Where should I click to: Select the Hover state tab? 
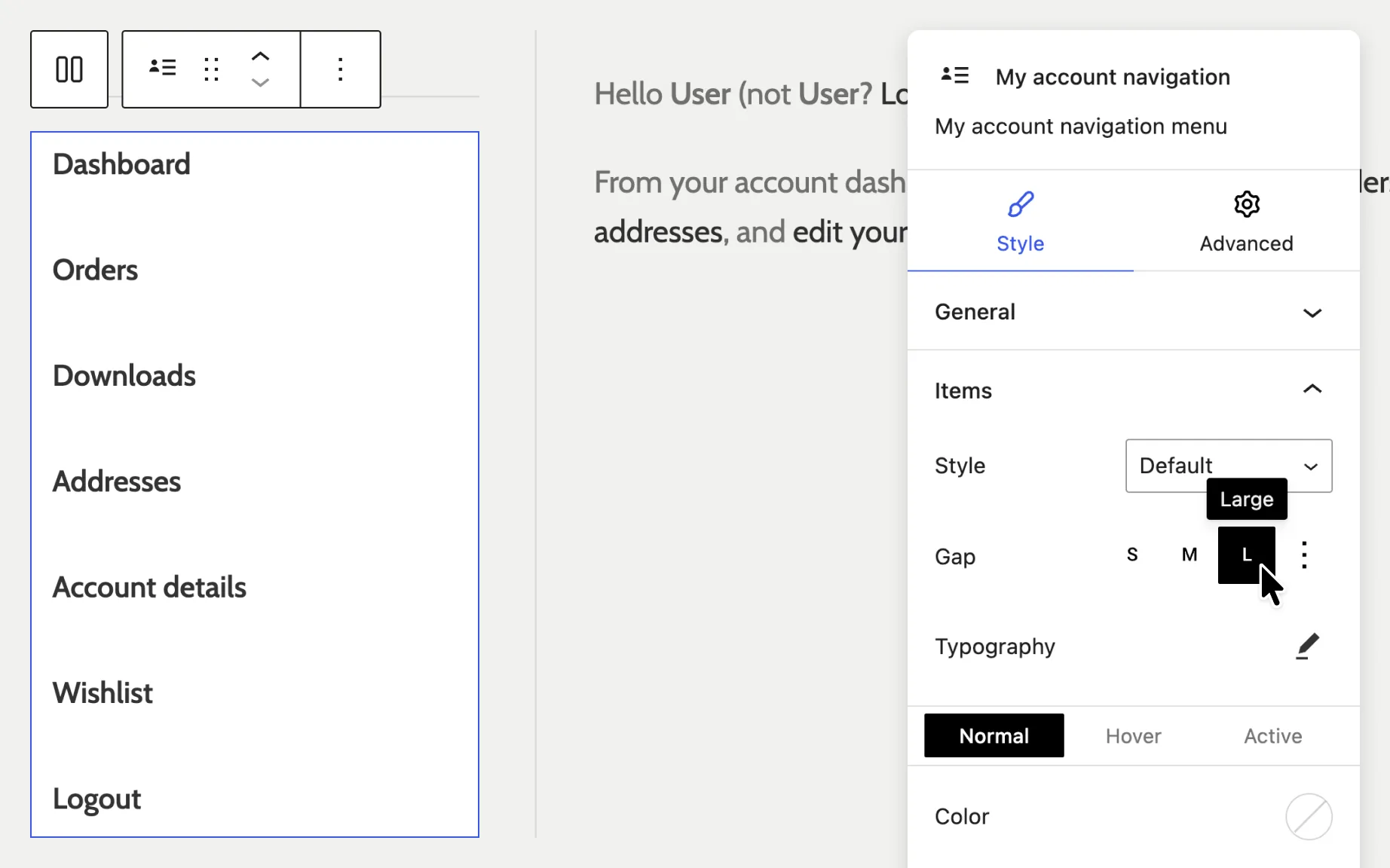1134,735
